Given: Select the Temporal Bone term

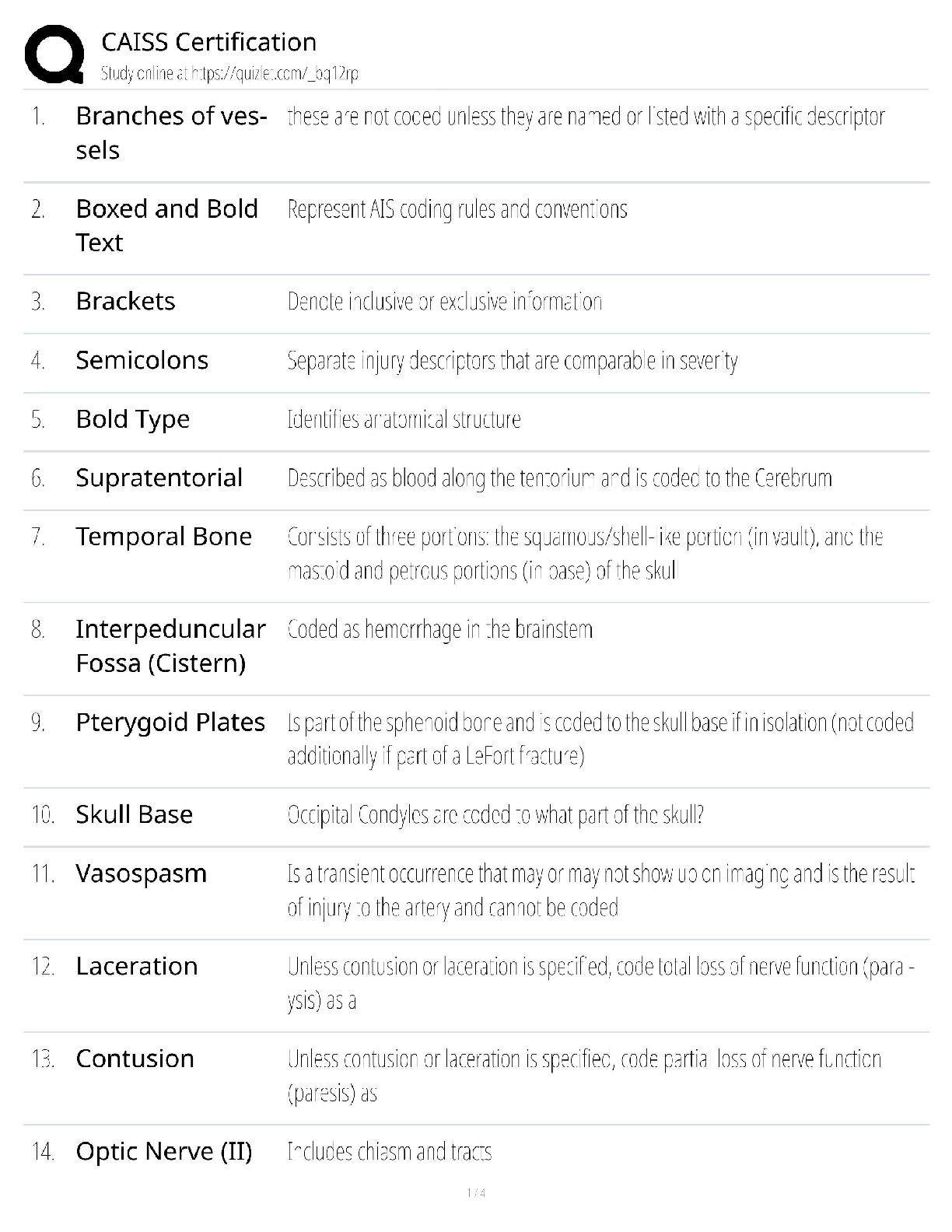Looking at the screenshot, I should click(x=163, y=537).
